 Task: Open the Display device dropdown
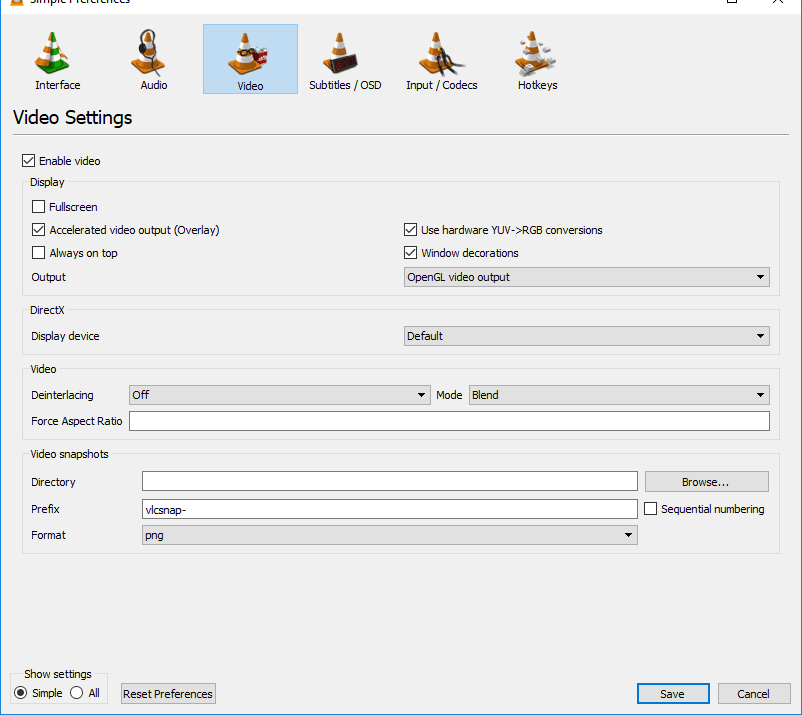click(x=587, y=336)
